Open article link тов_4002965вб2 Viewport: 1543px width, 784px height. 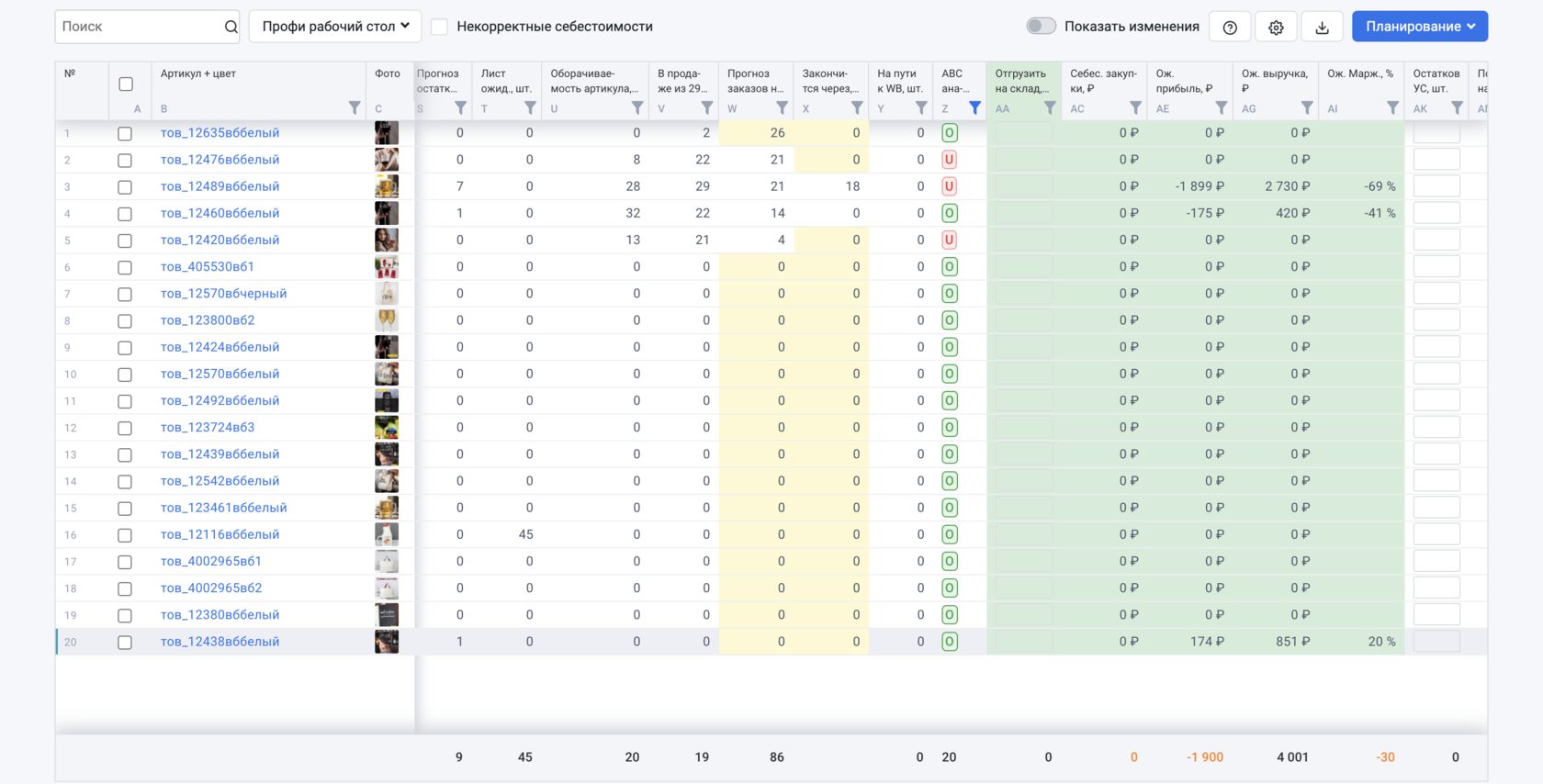tap(211, 588)
